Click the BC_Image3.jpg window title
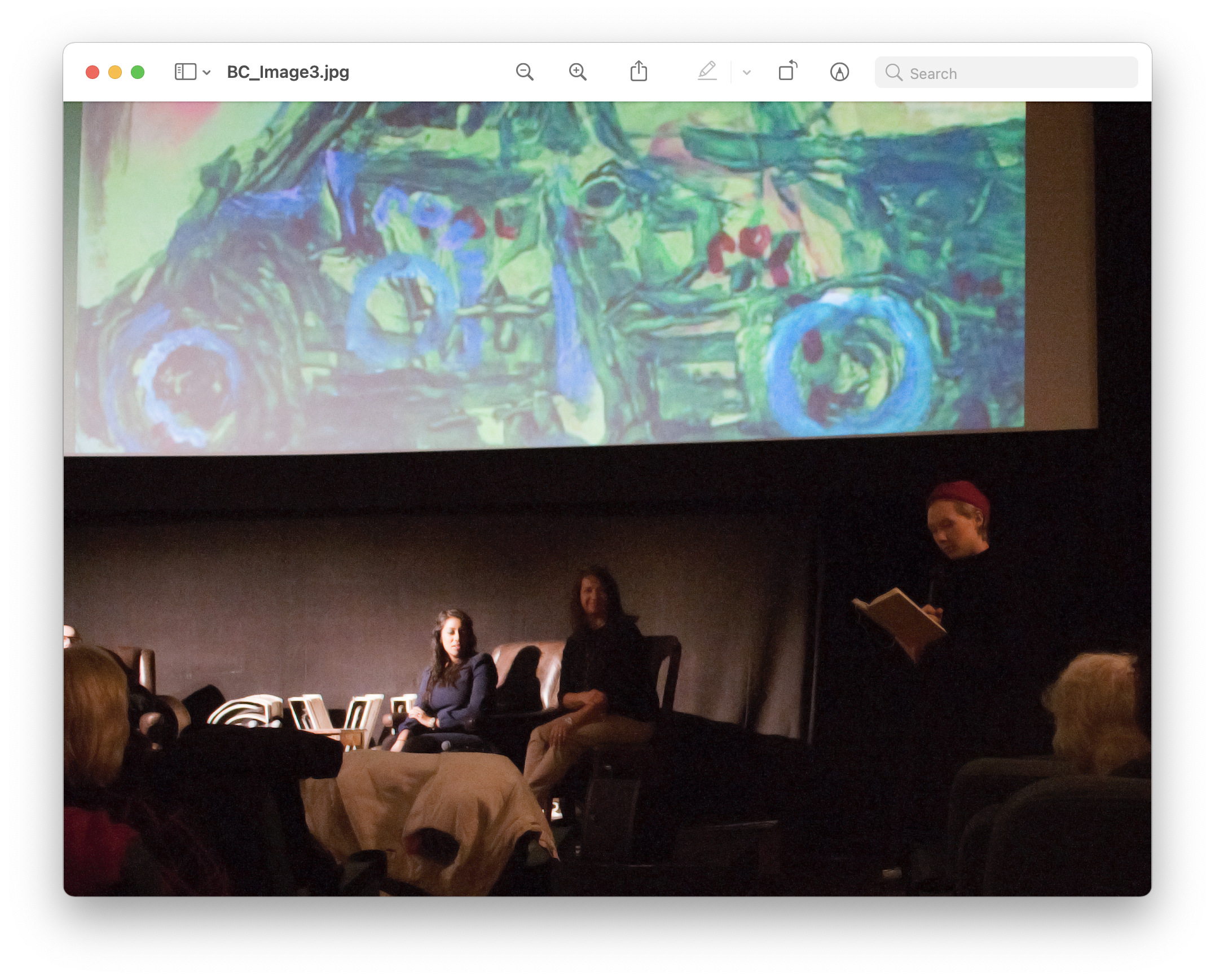The width and height of the screenshot is (1215, 980). (x=288, y=72)
